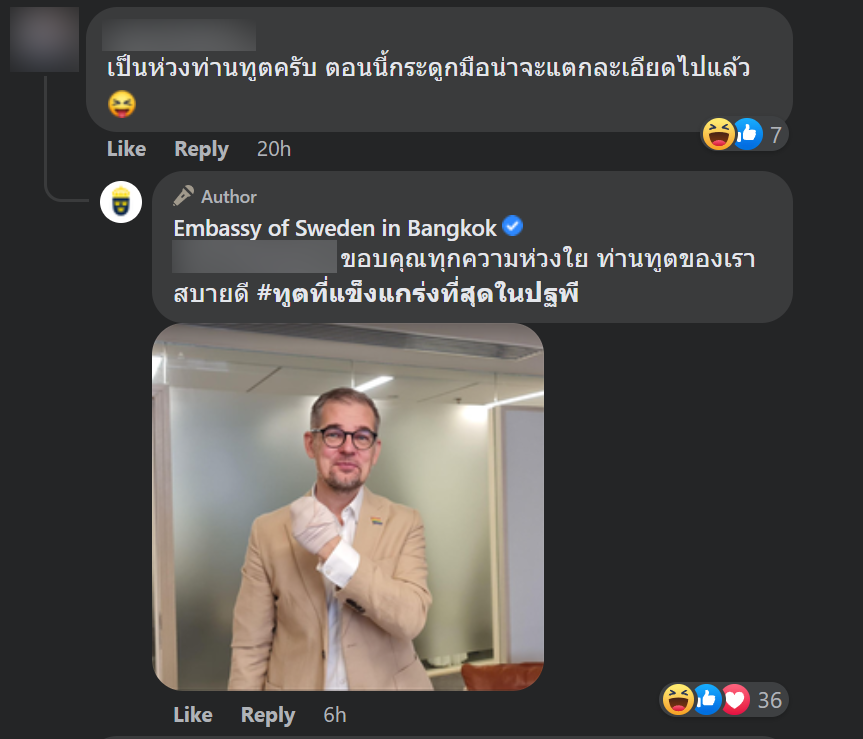Open the bold Thai hashtag link
The height and width of the screenshot is (739, 863).
[x=418, y=293]
